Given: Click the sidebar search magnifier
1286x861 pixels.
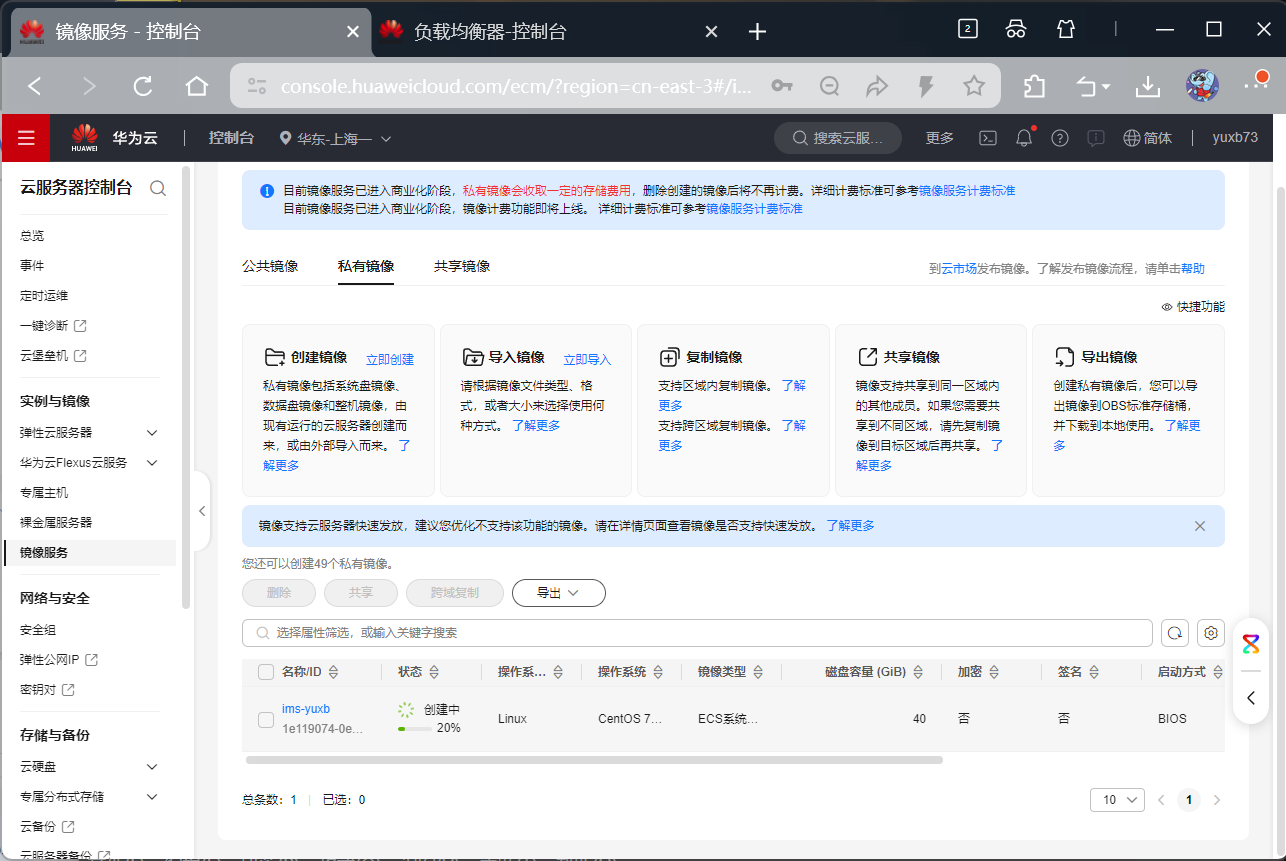Looking at the screenshot, I should point(158,188).
